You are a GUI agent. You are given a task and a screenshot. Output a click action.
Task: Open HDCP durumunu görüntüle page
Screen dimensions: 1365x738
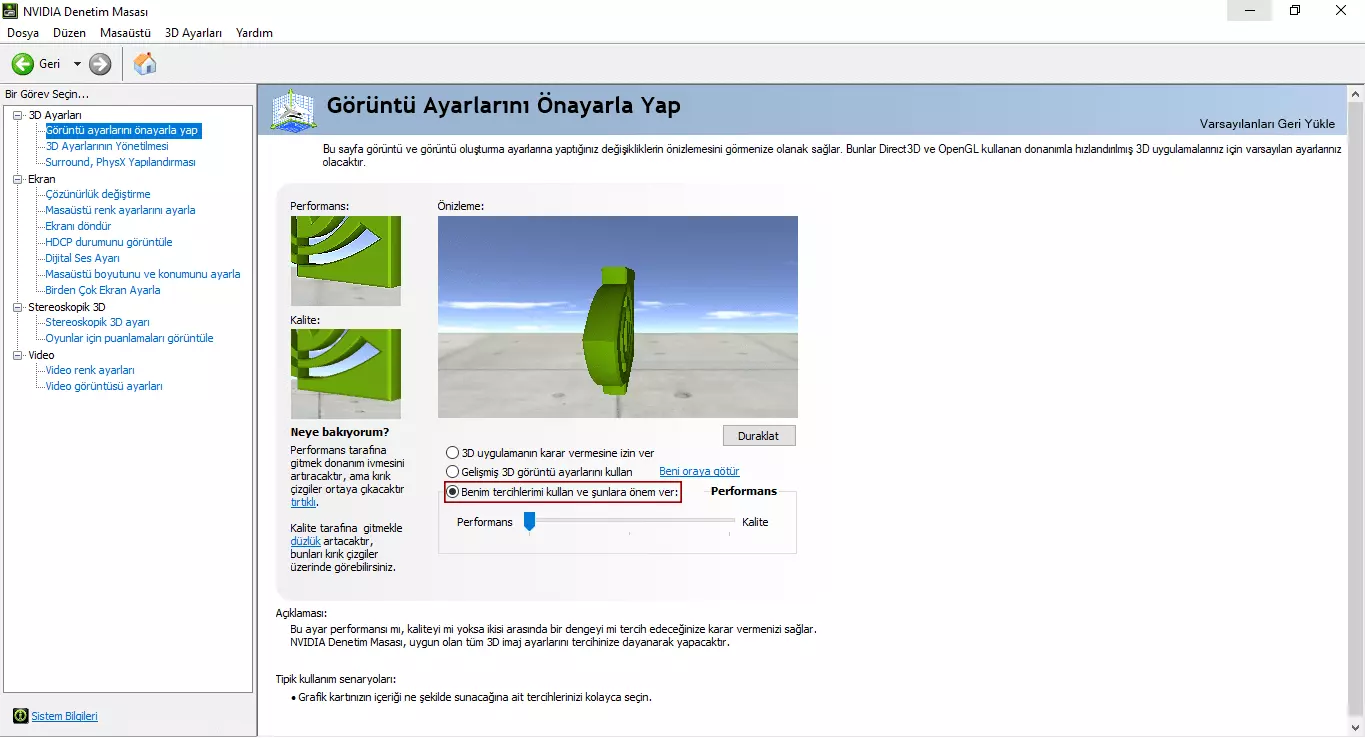point(109,242)
